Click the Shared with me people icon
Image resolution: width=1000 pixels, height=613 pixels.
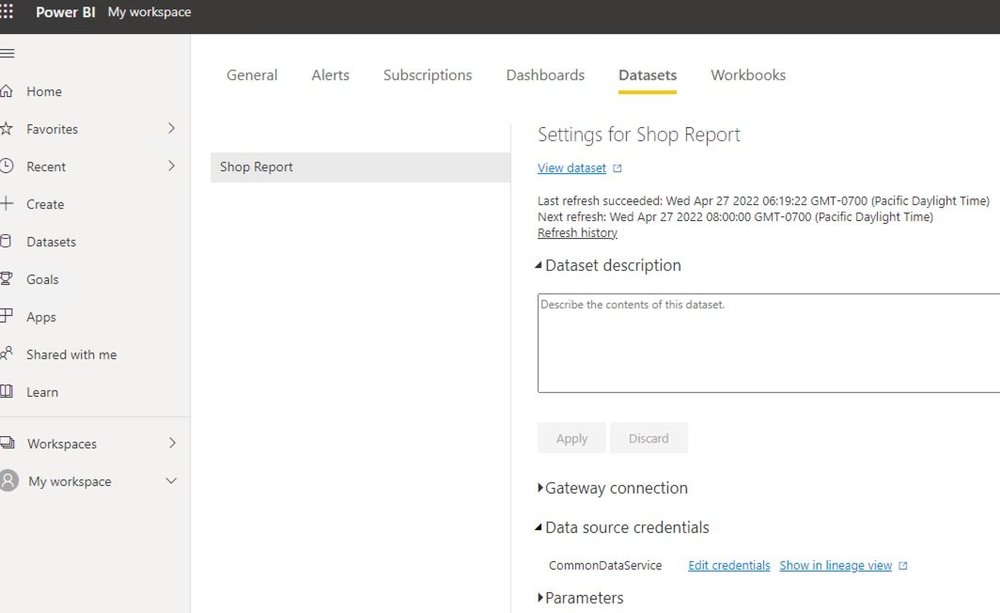[x=6, y=353]
